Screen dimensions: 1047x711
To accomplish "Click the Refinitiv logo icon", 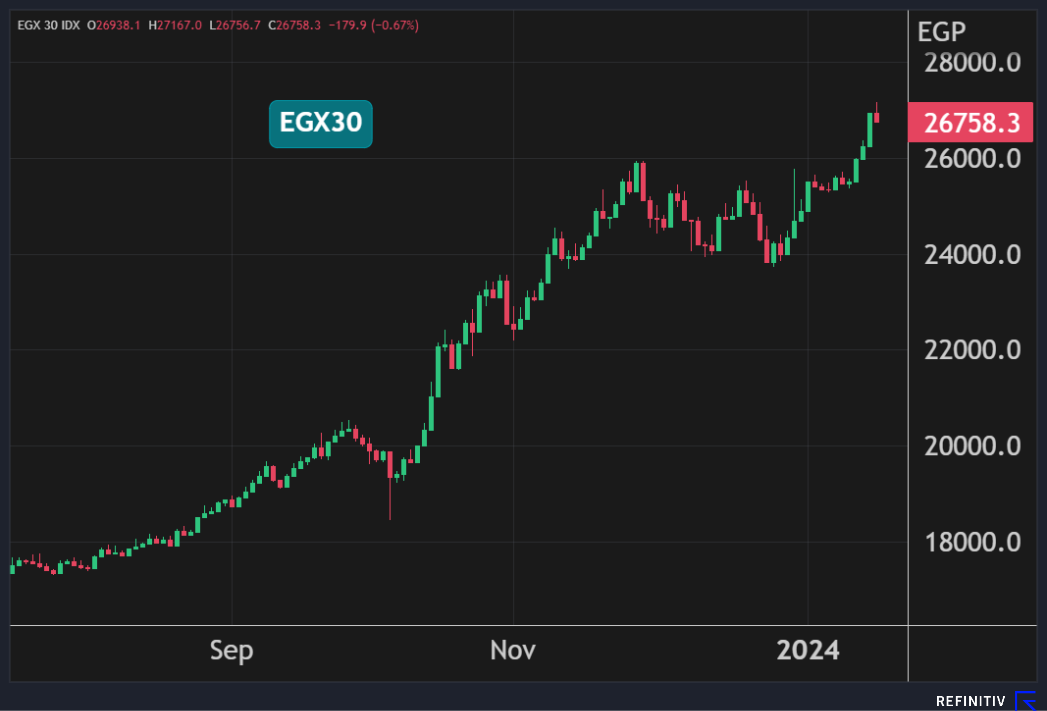I will click(1027, 700).
